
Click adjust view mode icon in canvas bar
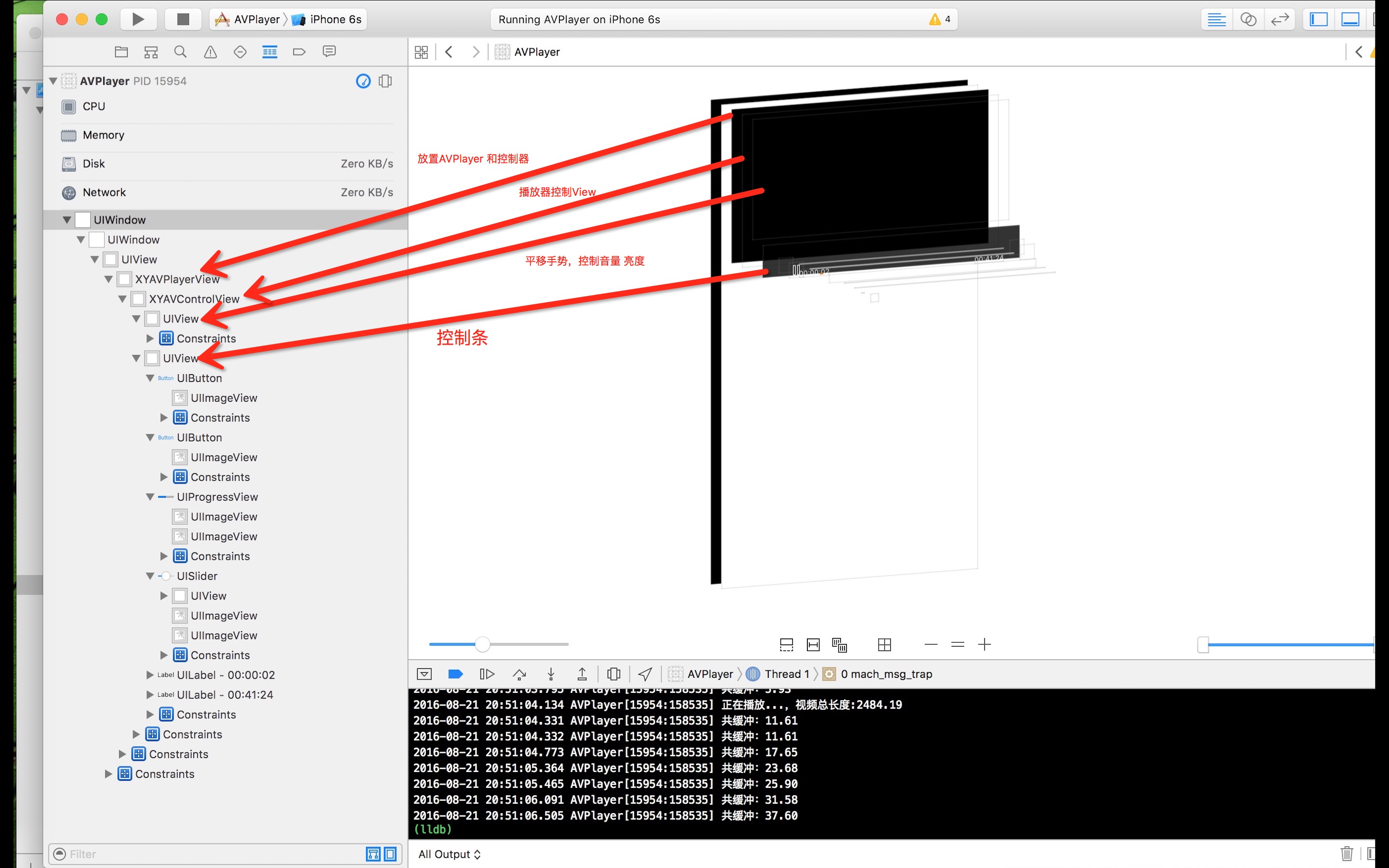[x=839, y=645]
